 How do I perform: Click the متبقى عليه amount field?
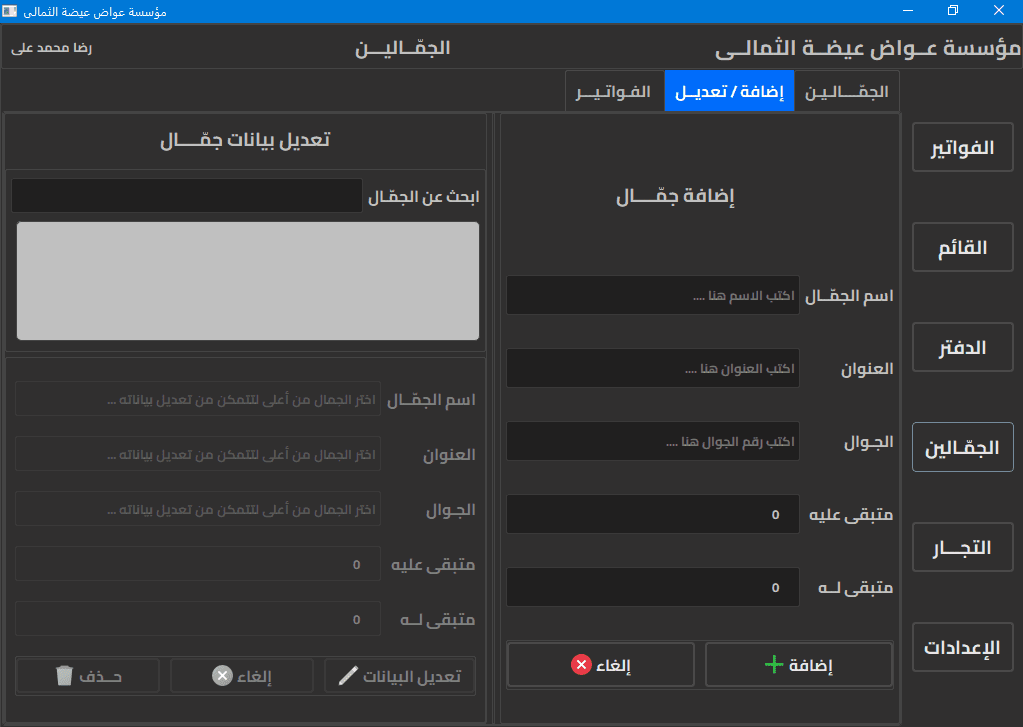click(x=652, y=514)
